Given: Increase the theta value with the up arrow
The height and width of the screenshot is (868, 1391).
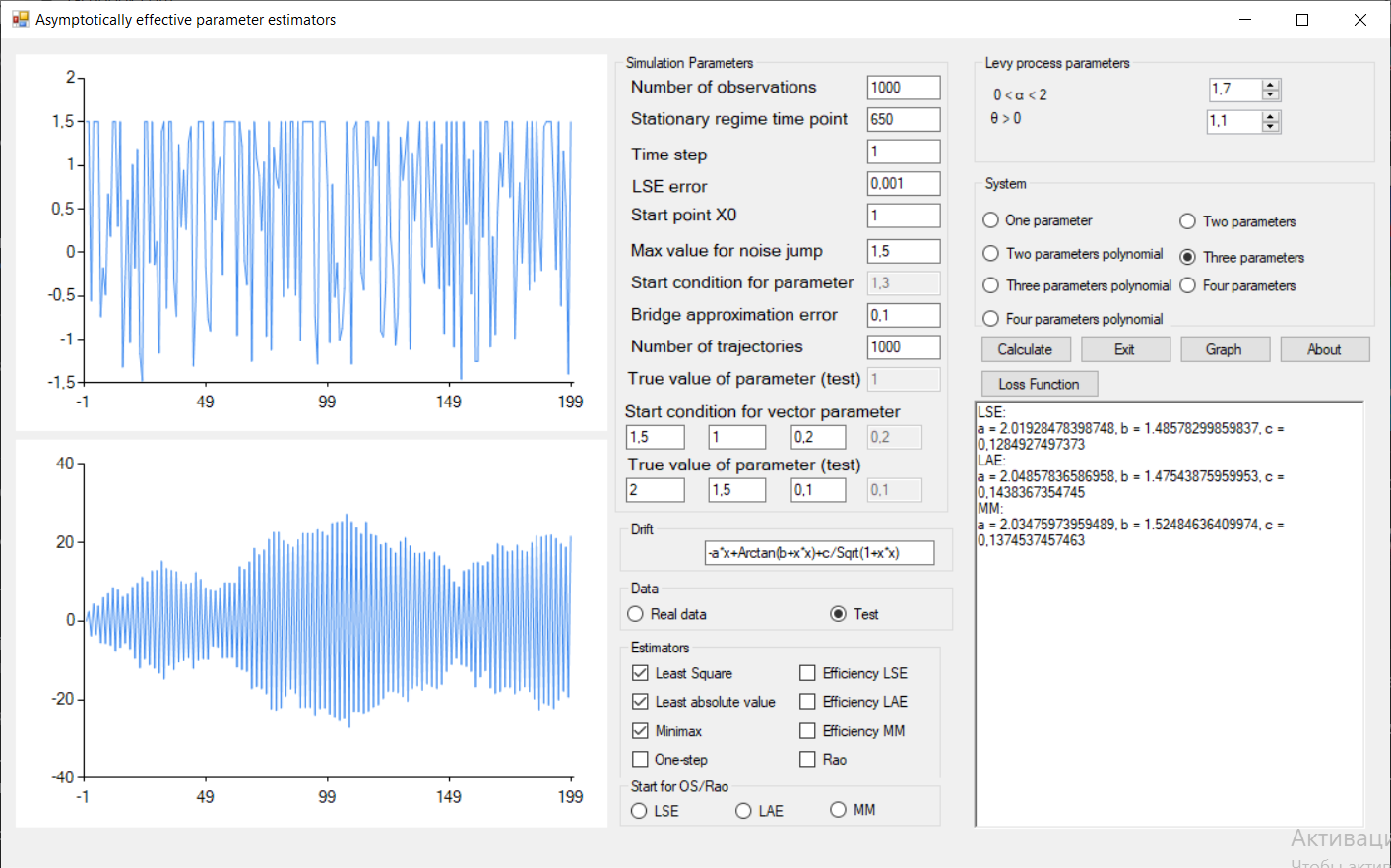Looking at the screenshot, I should [1271, 116].
